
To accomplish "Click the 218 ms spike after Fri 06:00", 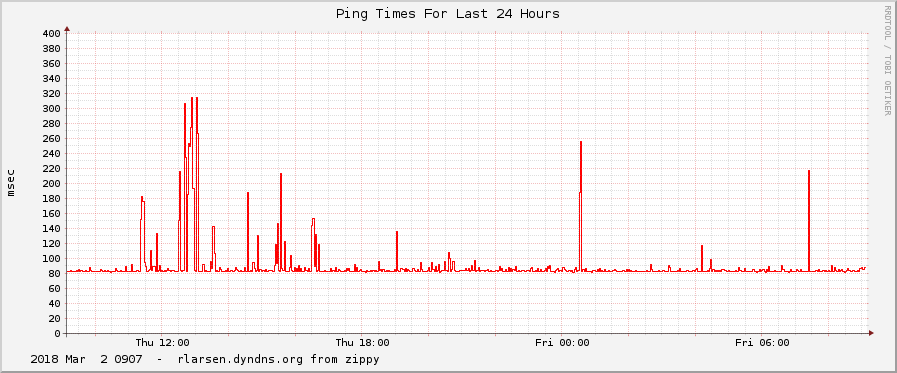I will tap(809, 220).
